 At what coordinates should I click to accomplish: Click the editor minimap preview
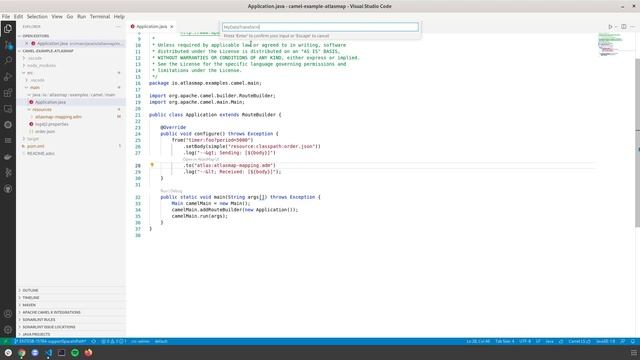[x=611, y=44]
